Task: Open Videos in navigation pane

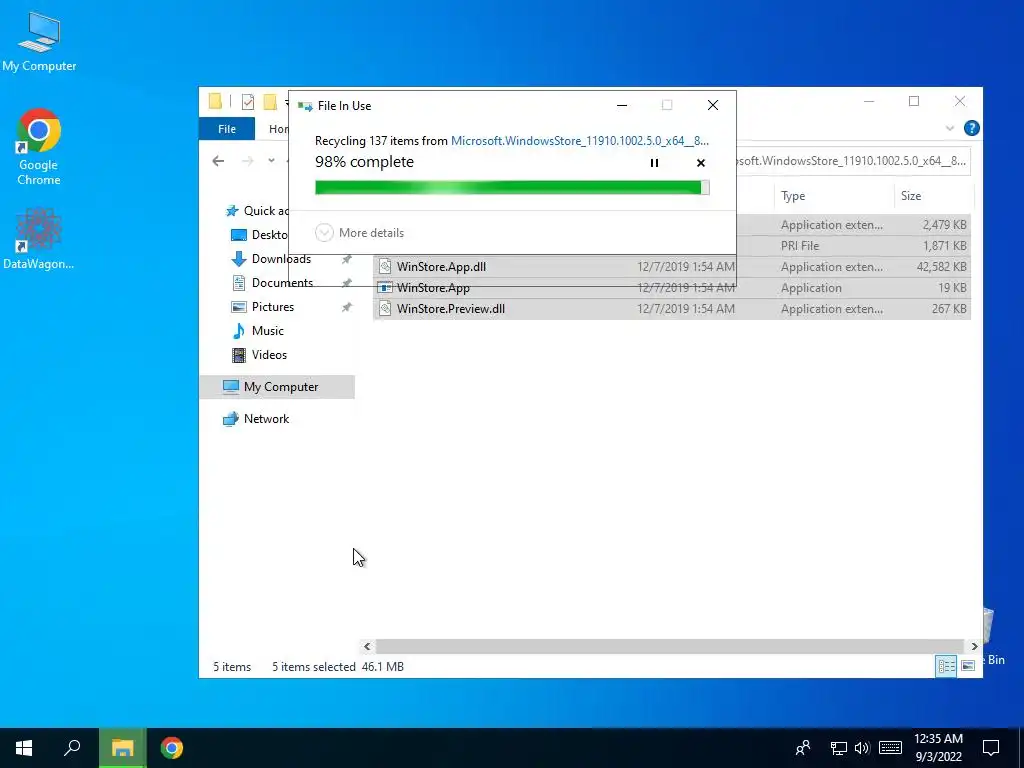Action: [x=259, y=355]
